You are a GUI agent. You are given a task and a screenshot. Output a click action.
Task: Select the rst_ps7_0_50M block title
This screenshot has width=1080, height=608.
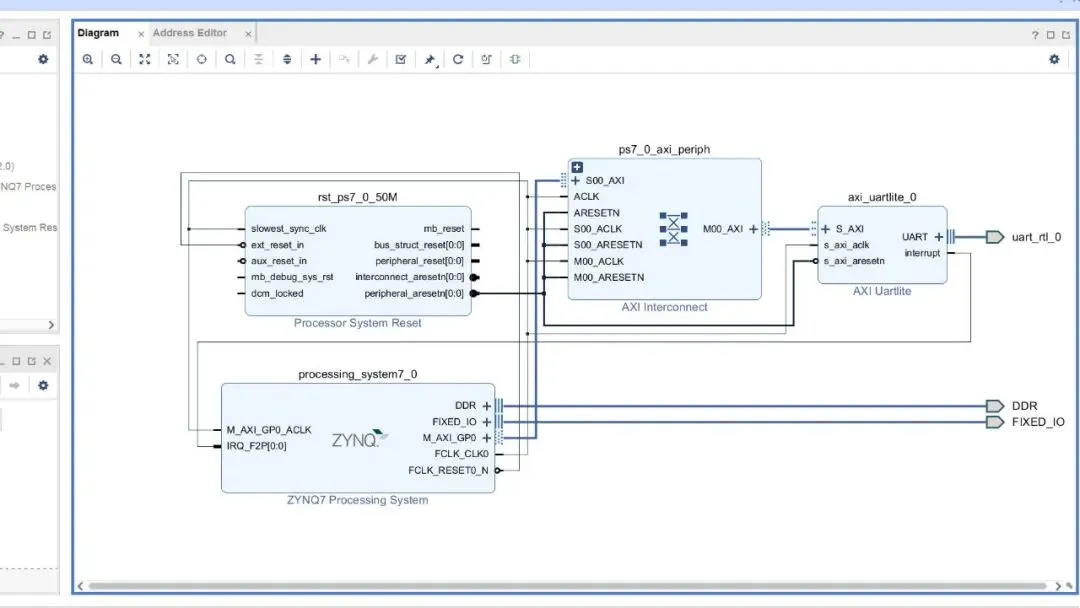tap(357, 197)
